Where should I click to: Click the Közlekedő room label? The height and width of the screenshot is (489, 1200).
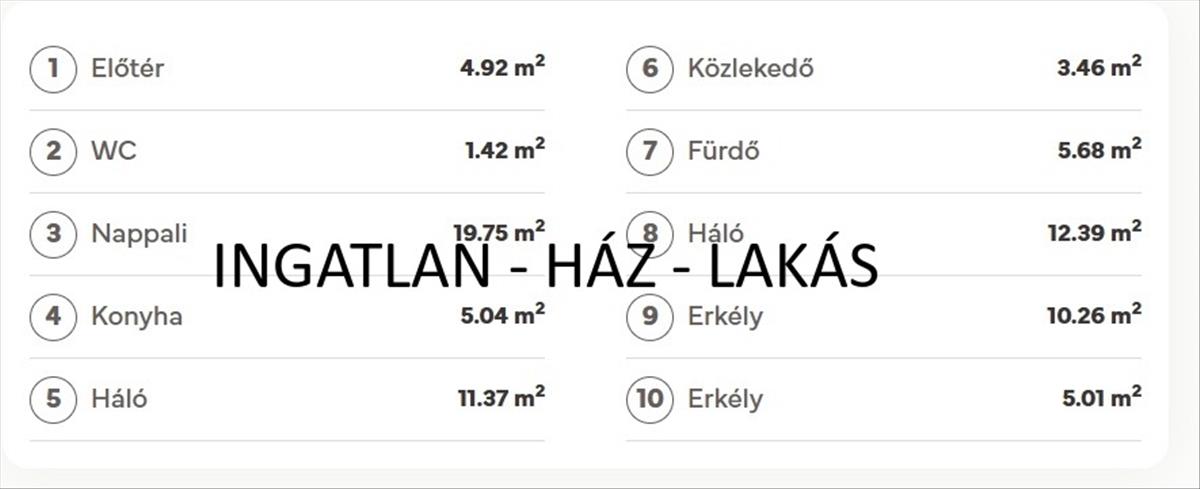[x=750, y=69]
